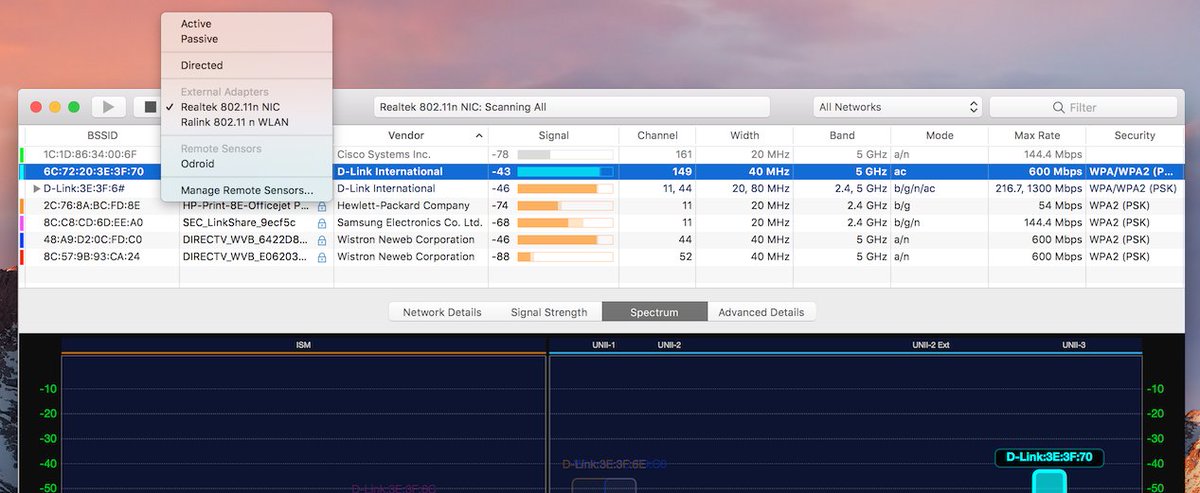Viewport: 1200px width, 493px height.
Task: Sort by BSSID column header
Action: (x=102, y=136)
